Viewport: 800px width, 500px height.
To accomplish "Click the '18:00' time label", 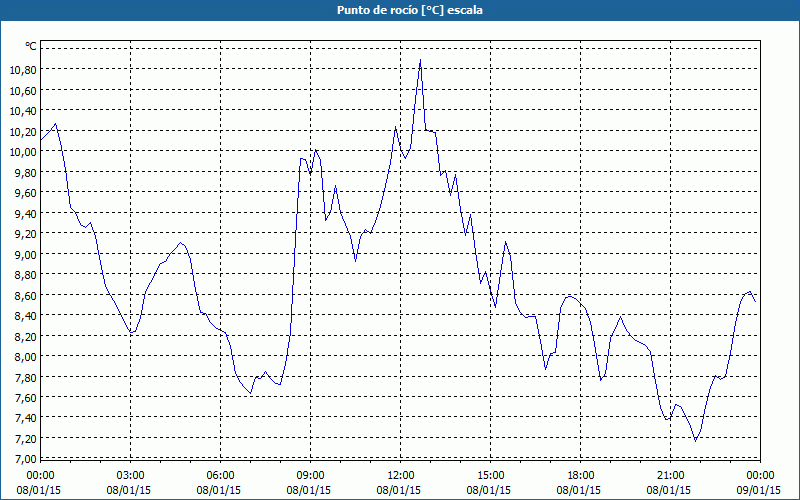I will [580, 476].
